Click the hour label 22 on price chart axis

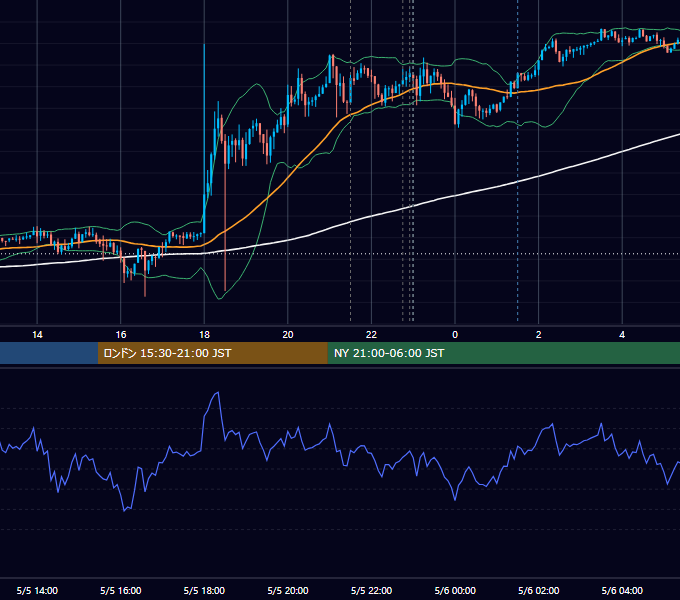(x=371, y=334)
